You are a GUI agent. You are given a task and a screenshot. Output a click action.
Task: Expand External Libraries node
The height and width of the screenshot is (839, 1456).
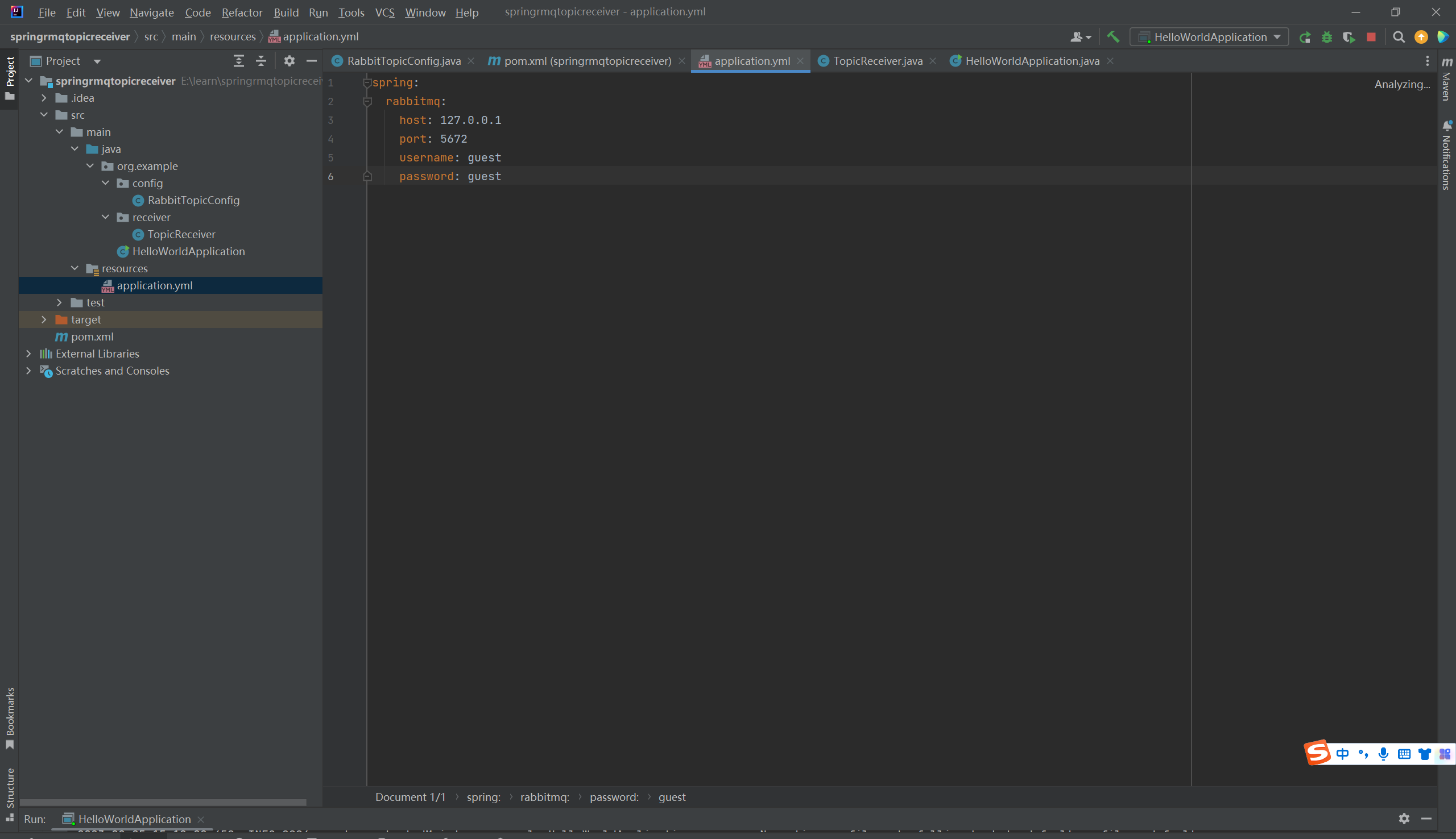pos(28,354)
